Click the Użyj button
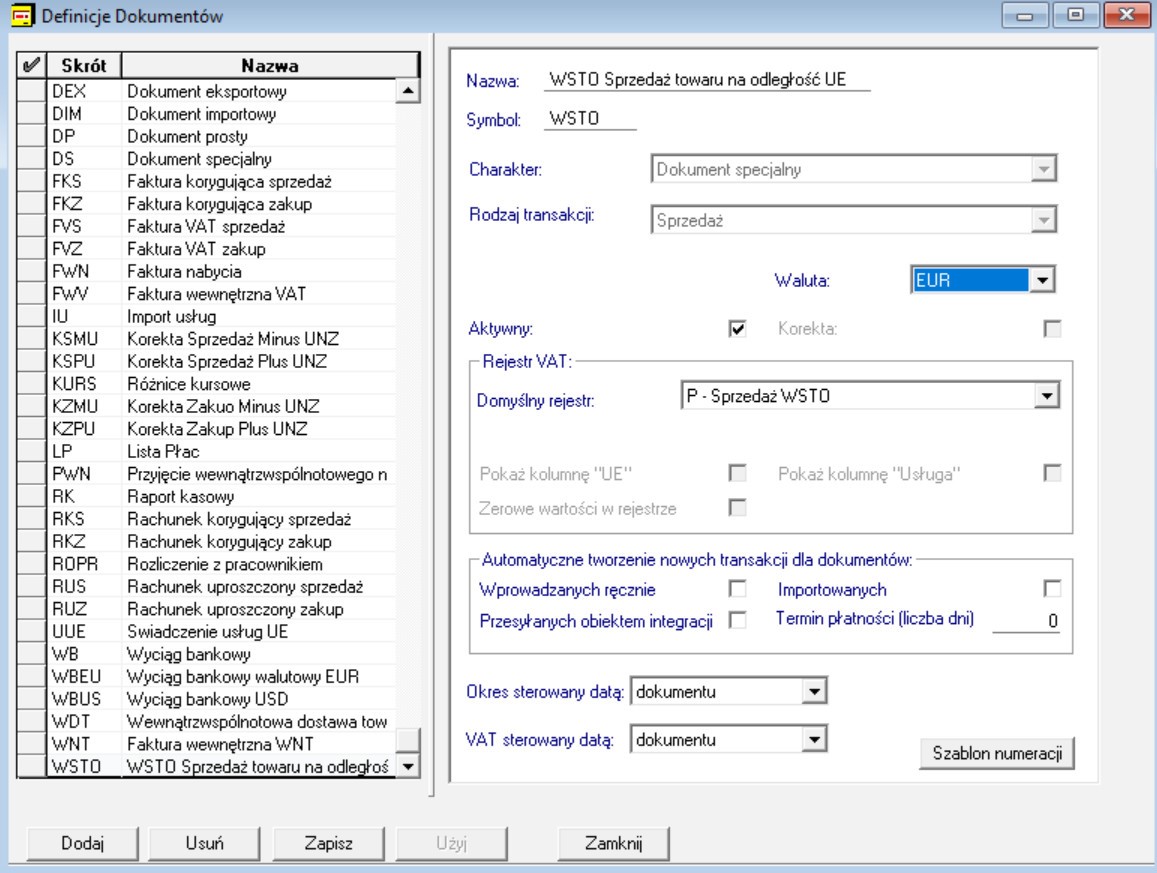Screen dimensions: 1157x873 tap(452, 843)
